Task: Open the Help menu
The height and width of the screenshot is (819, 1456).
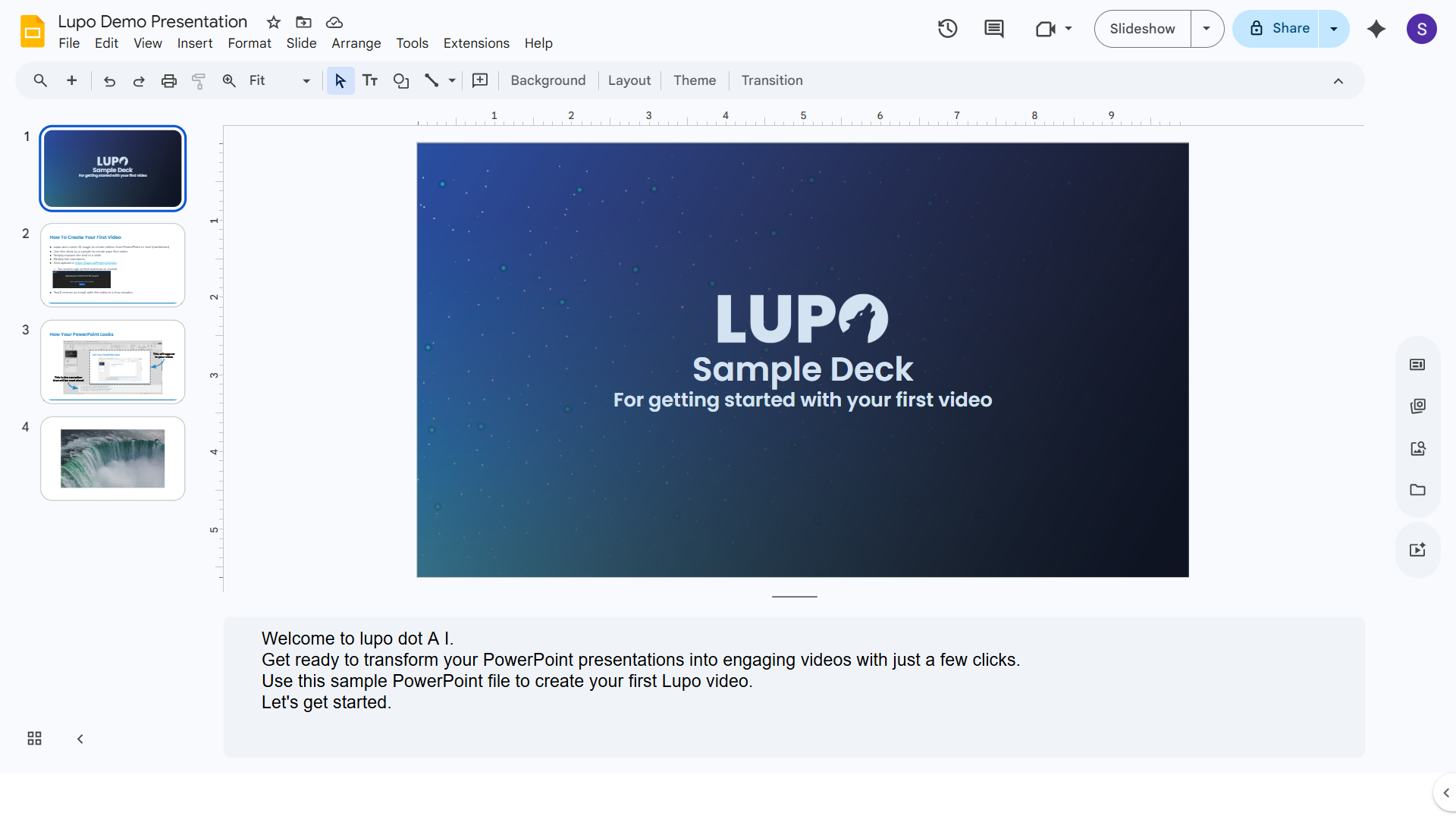Action: (x=538, y=43)
